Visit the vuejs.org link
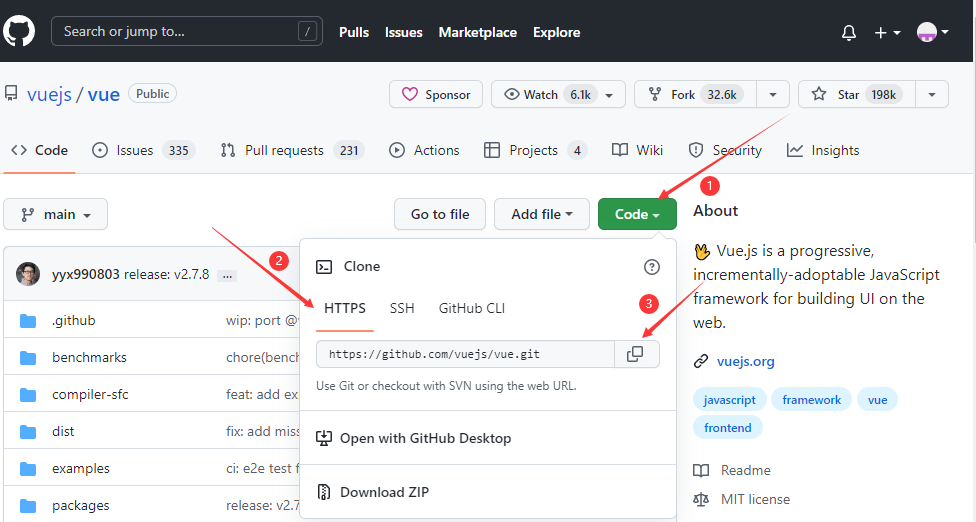The image size is (976, 522). (746, 361)
